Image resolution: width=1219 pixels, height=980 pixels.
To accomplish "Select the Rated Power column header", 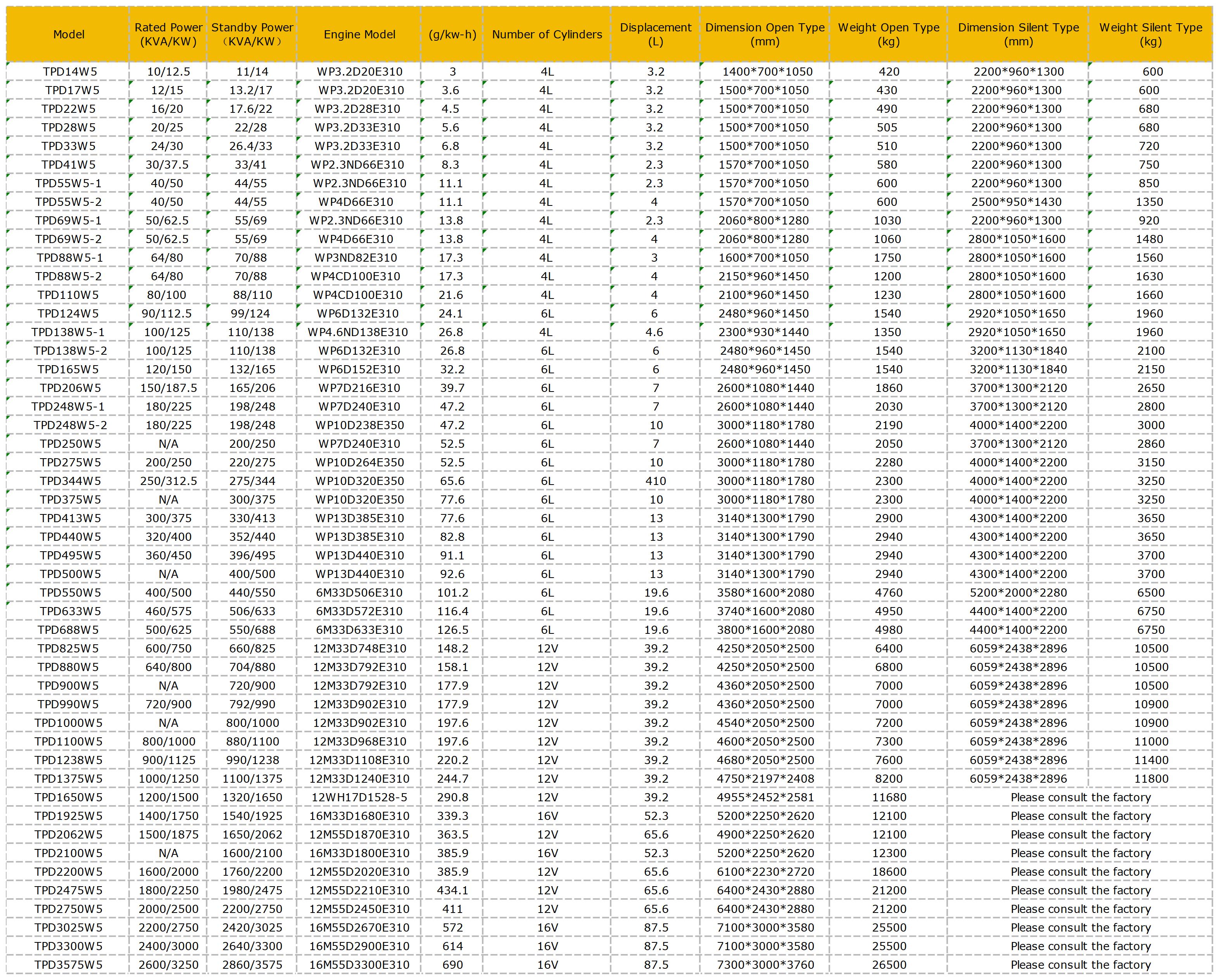I will coord(168,35).
